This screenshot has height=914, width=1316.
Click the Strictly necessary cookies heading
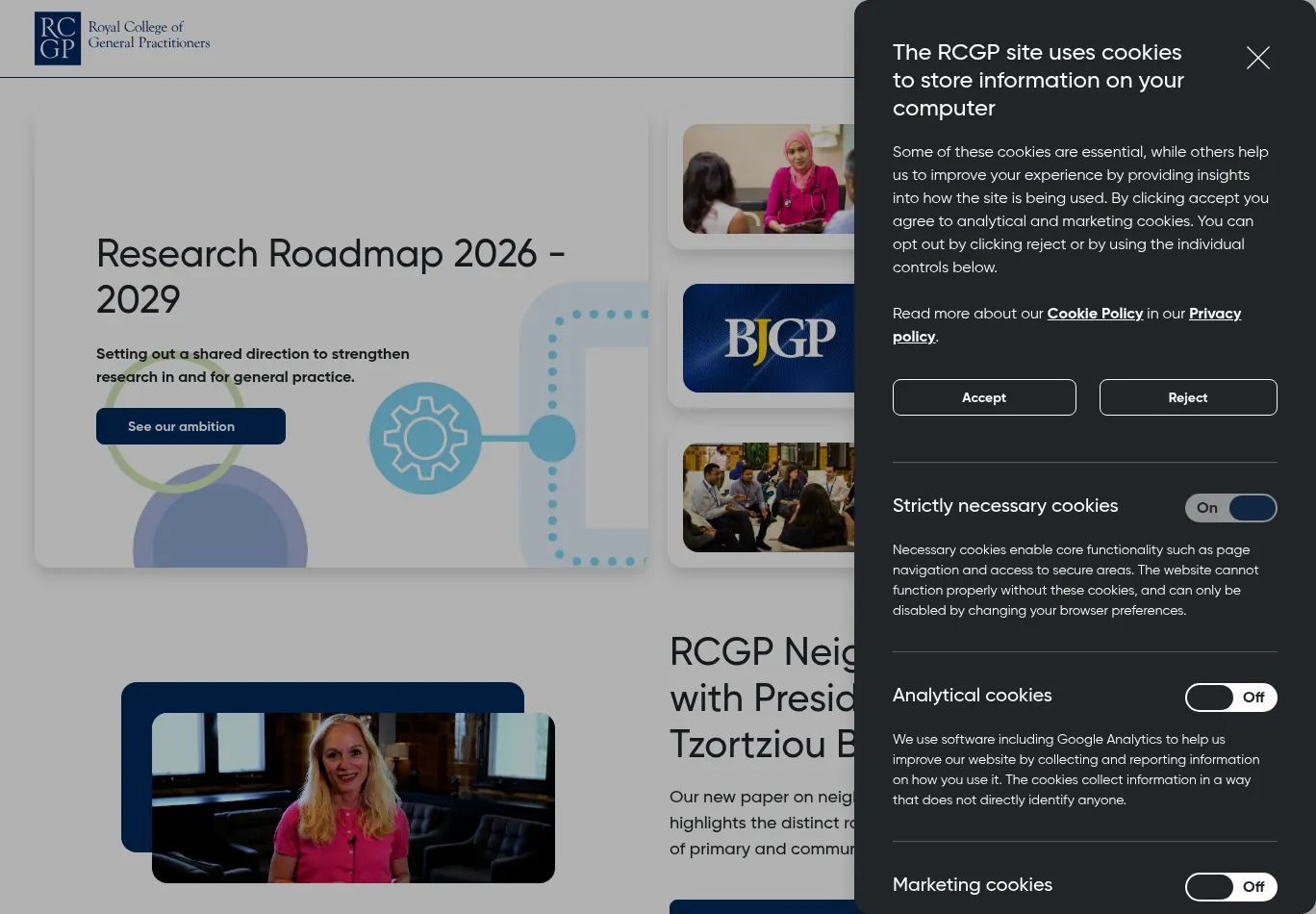click(1005, 506)
